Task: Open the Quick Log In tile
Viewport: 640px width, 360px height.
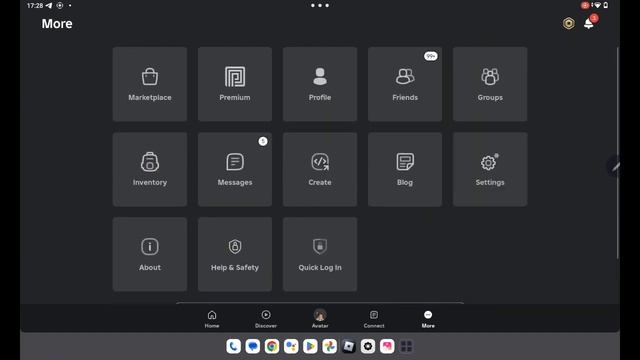Action: click(320, 254)
